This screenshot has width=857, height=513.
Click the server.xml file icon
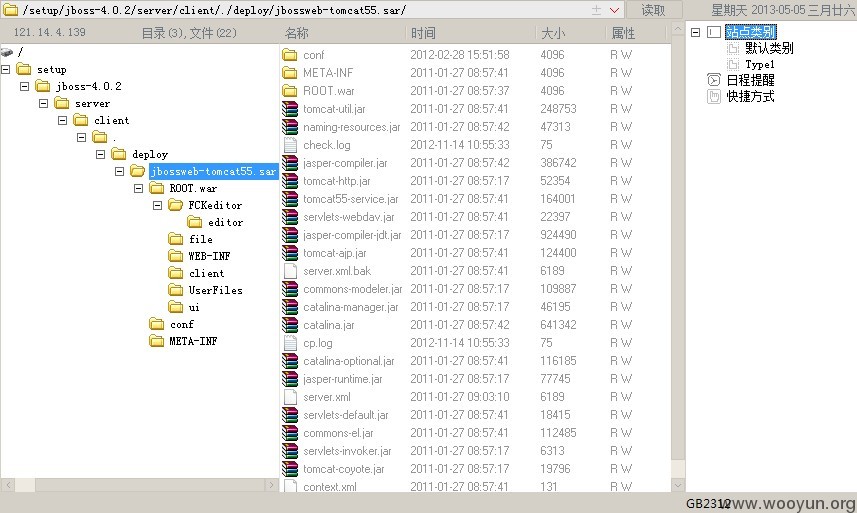pos(290,397)
